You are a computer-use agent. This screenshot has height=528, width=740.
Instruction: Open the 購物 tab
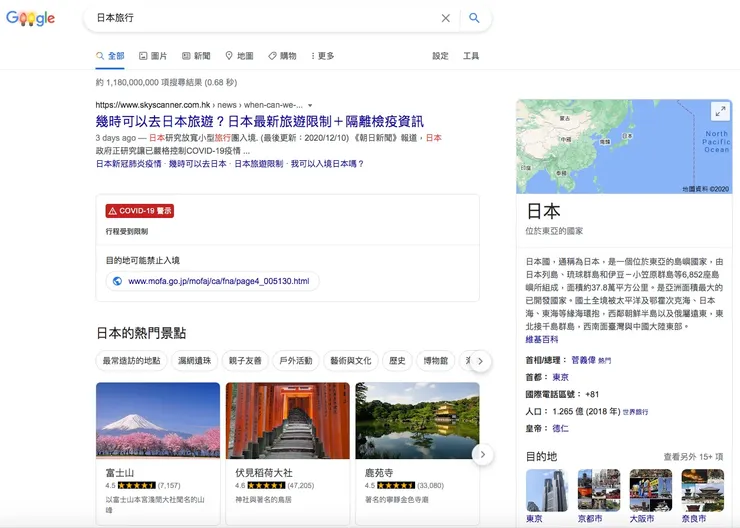[282, 56]
